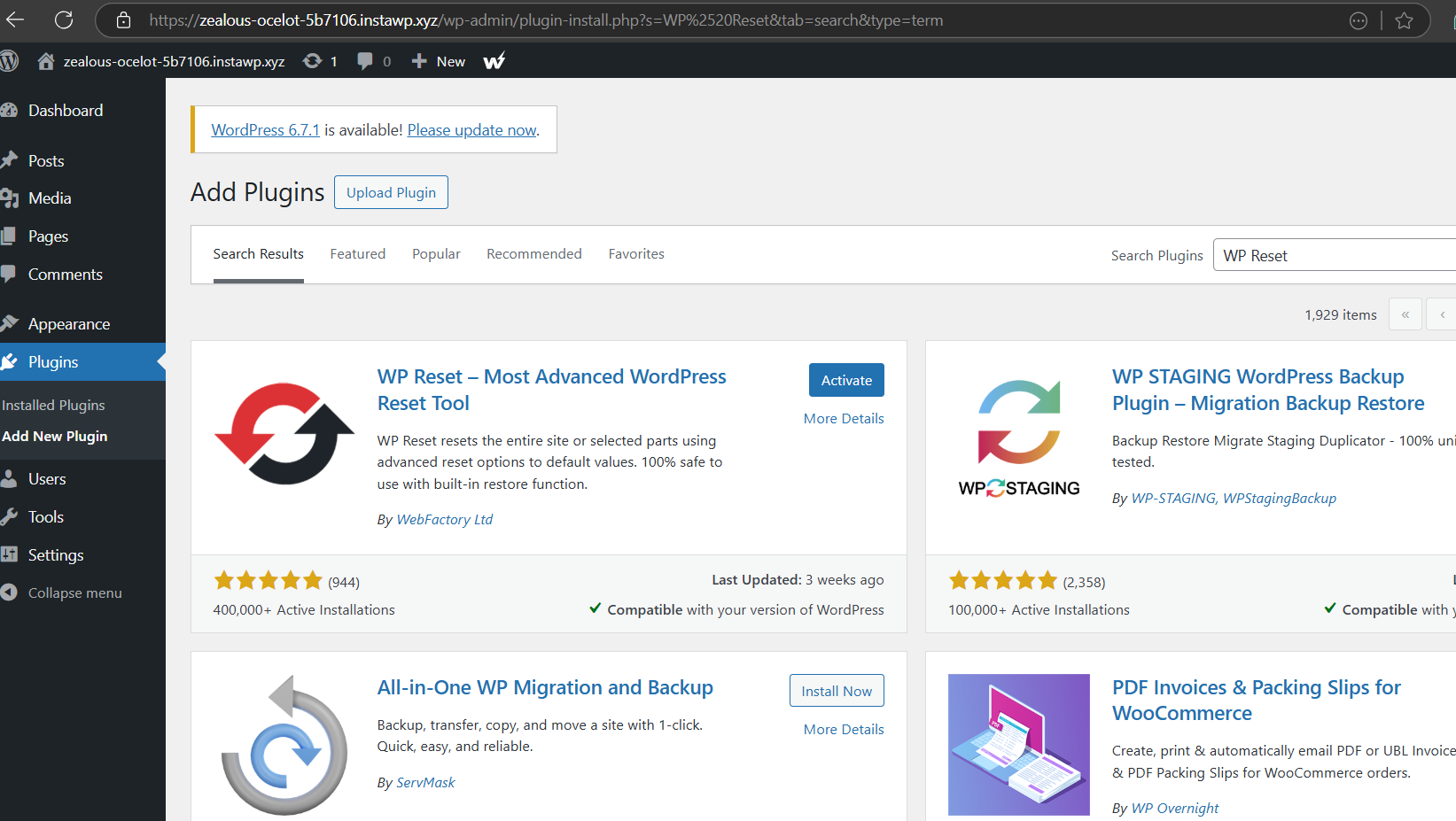Open WP-STAGING author link

tap(1173, 499)
